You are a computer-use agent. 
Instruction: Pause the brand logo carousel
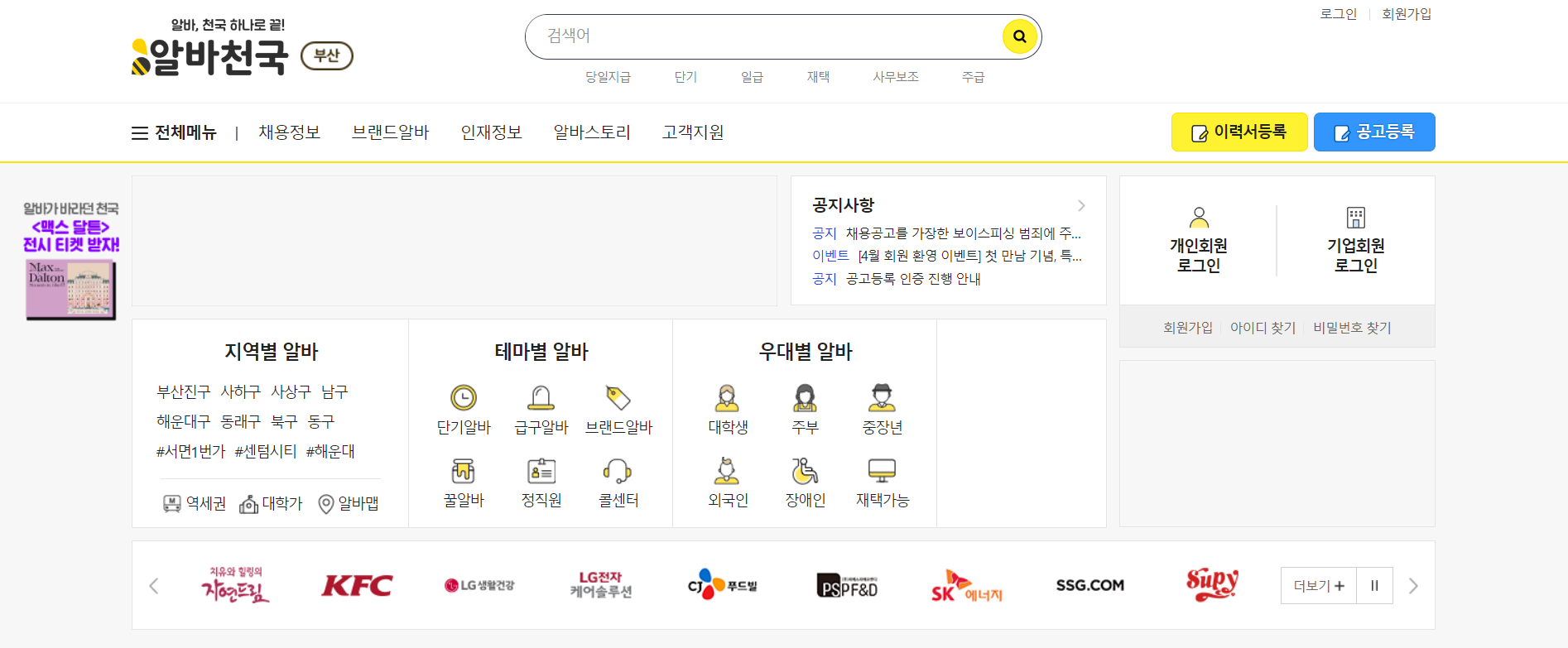coord(1374,586)
